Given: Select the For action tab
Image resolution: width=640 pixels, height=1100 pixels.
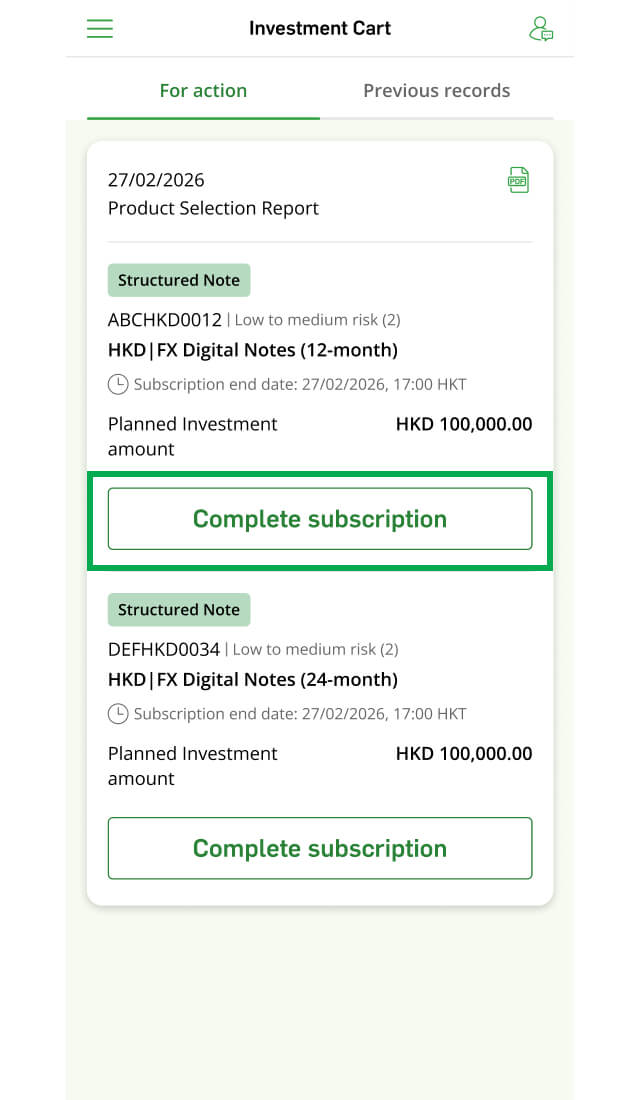Looking at the screenshot, I should [204, 90].
